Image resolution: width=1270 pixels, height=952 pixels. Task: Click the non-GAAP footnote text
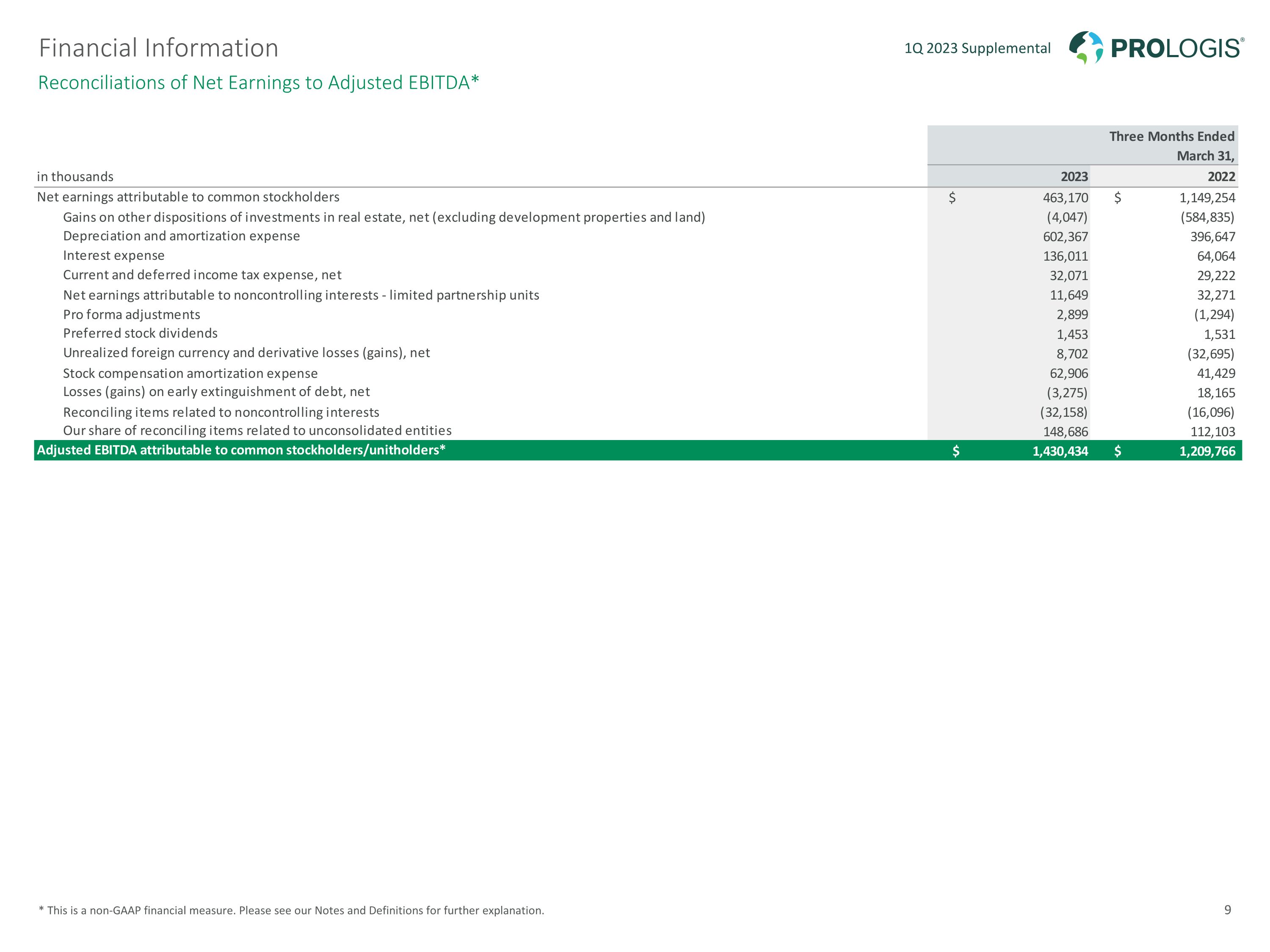291,910
